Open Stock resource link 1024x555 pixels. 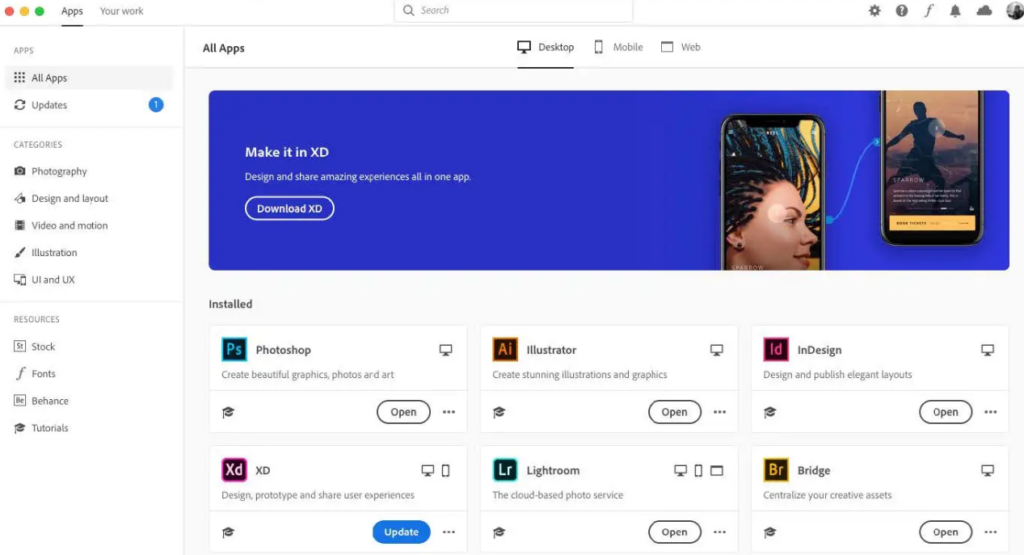point(35,347)
